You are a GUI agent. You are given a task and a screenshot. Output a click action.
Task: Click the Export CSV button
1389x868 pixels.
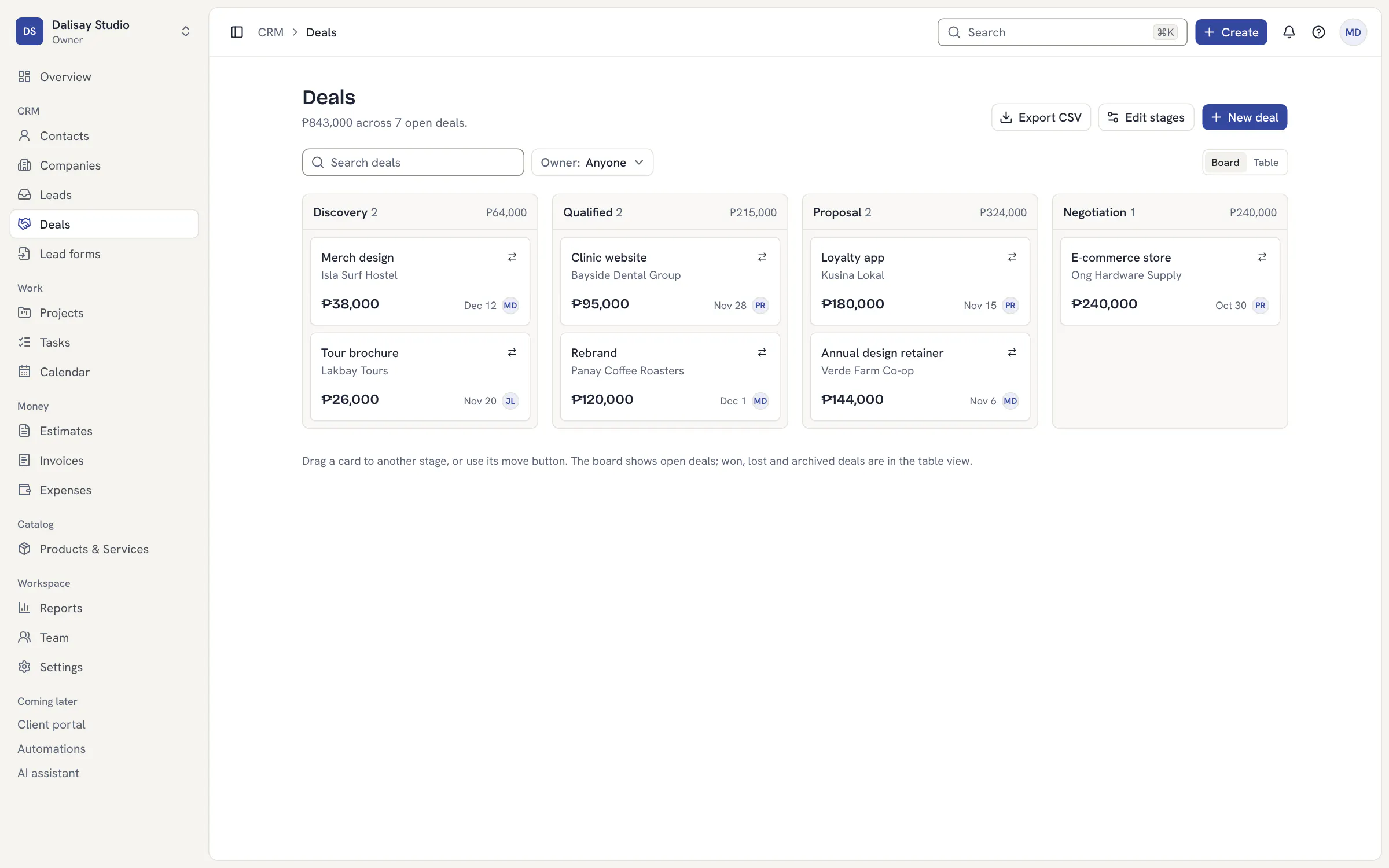[x=1041, y=117]
